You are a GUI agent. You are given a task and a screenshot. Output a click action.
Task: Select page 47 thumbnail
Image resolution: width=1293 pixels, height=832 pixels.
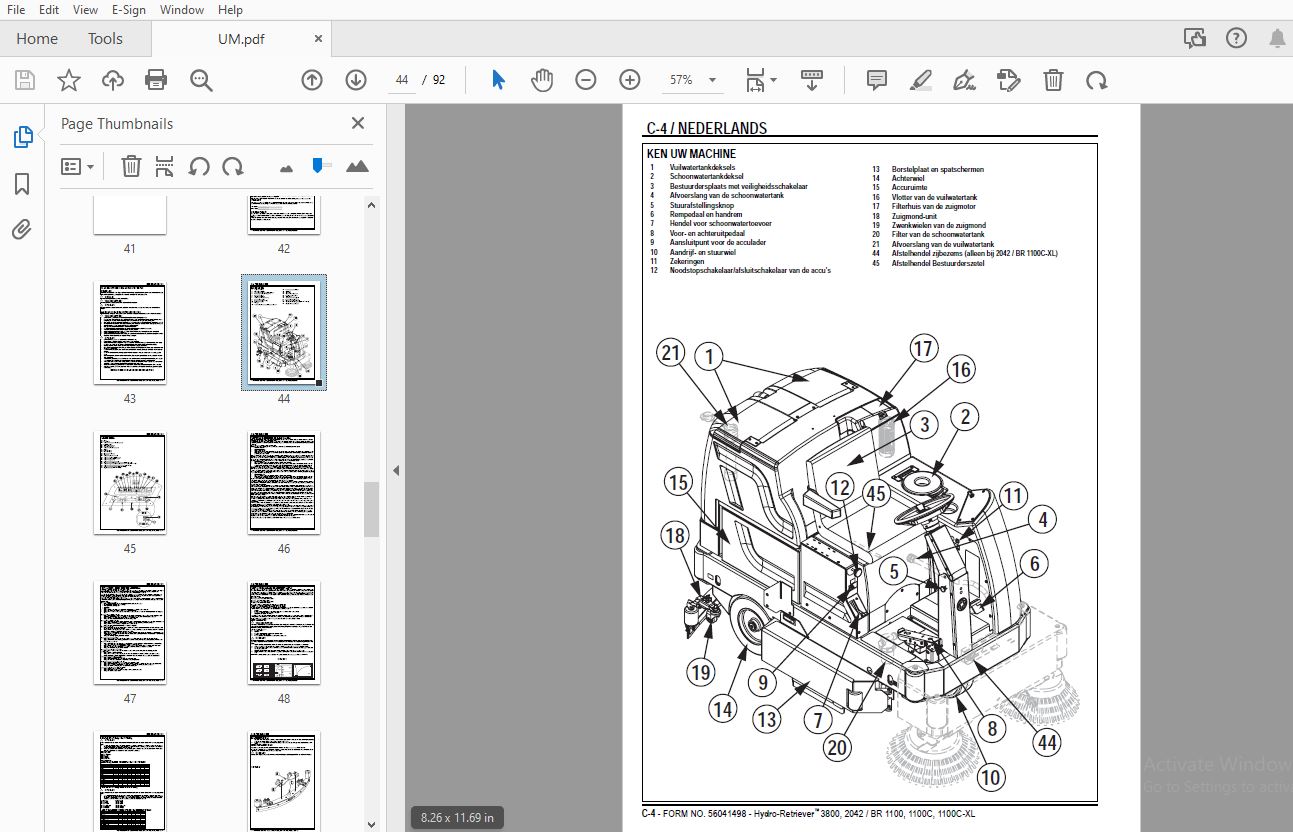pyautogui.click(x=130, y=632)
